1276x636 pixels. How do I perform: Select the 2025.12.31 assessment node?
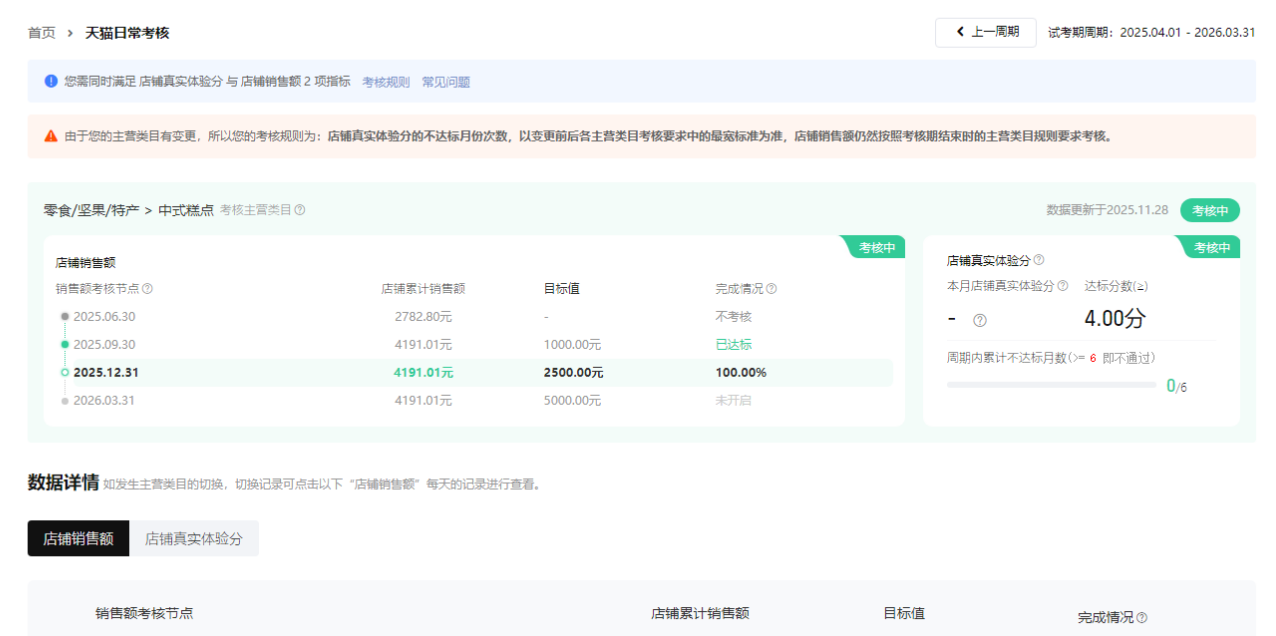point(108,372)
